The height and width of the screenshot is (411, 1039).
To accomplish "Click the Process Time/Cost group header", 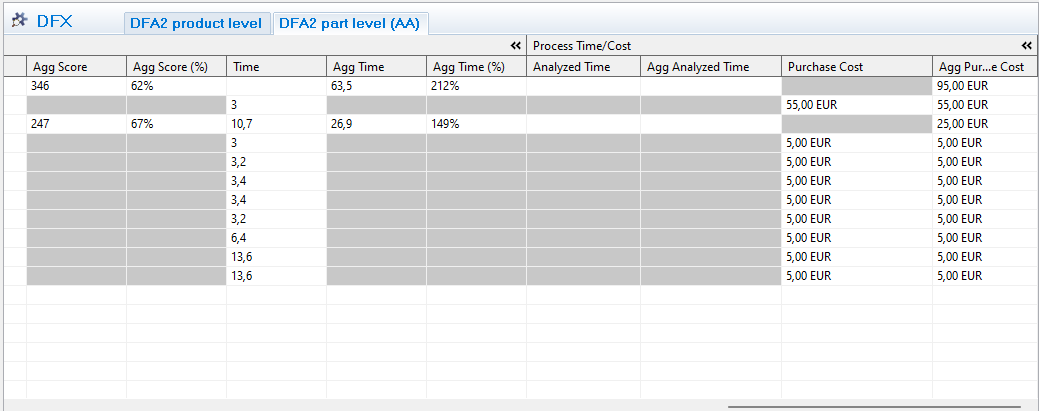I will (x=582, y=46).
